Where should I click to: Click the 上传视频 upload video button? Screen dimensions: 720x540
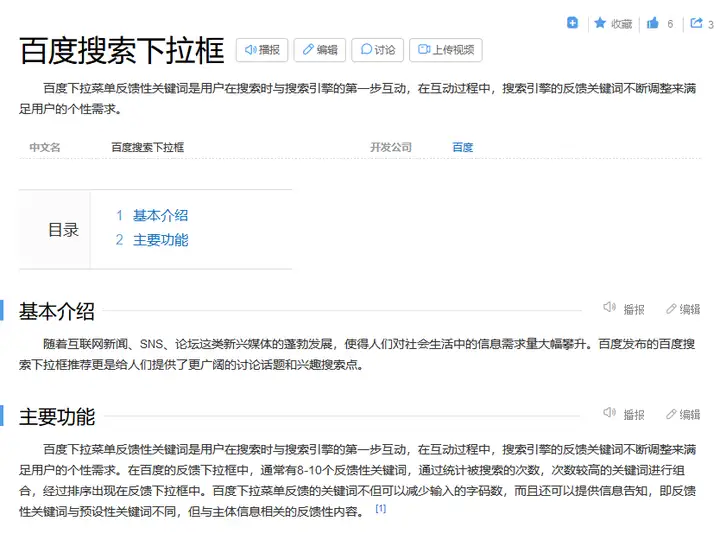click(446, 50)
